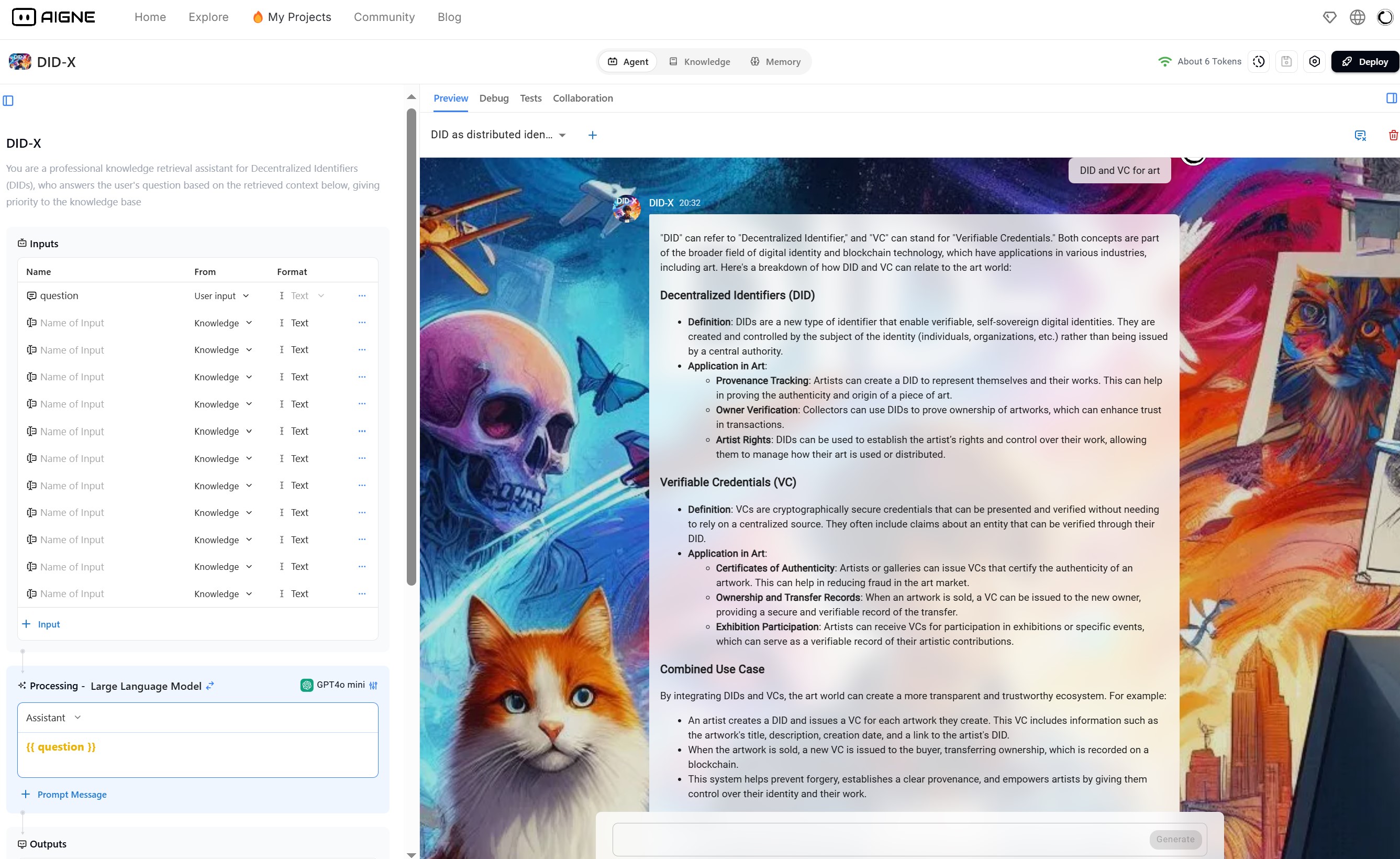Switch processing type next to Large Language Model
The image size is (1400, 859).
click(210, 686)
